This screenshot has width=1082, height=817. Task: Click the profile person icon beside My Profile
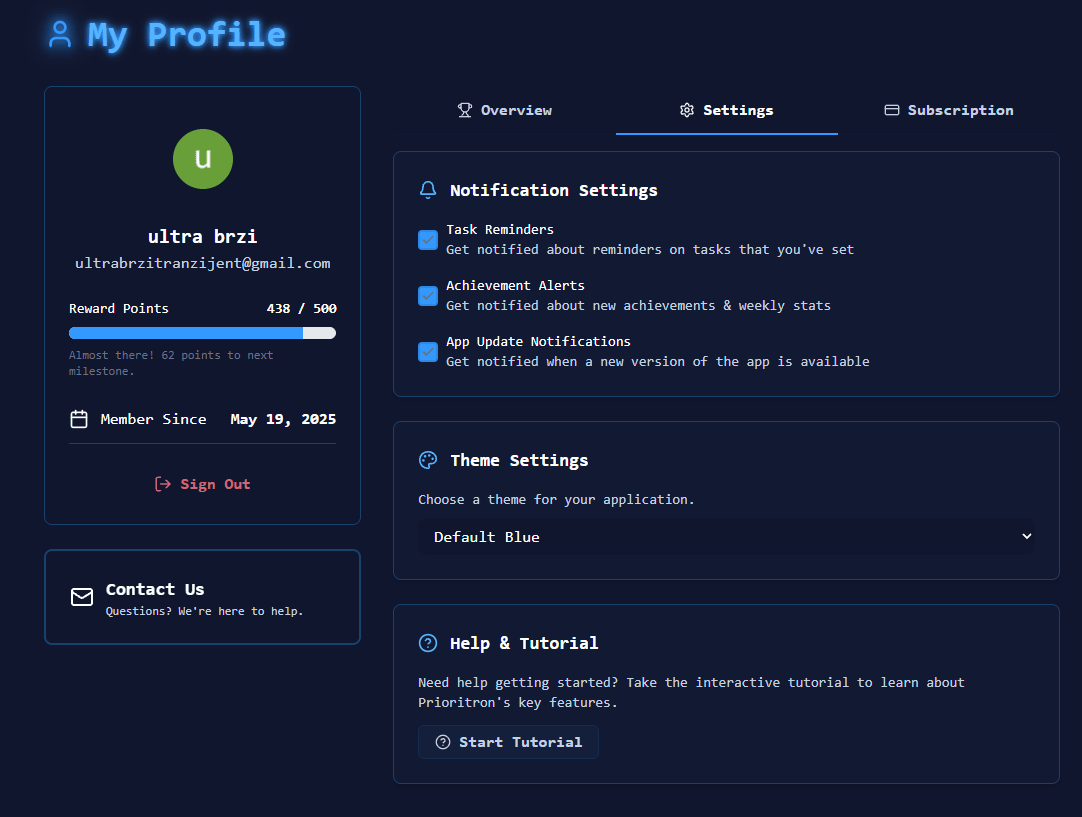coord(60,35)
